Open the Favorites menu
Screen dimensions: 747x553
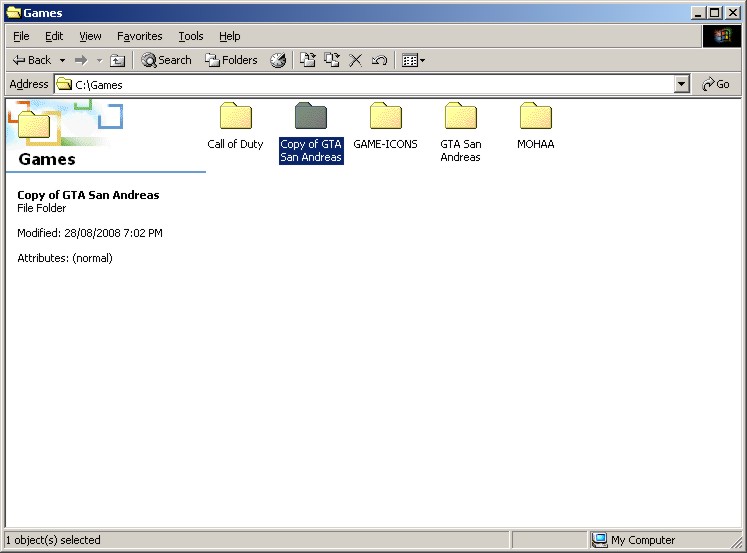click(x=140, y=36)
